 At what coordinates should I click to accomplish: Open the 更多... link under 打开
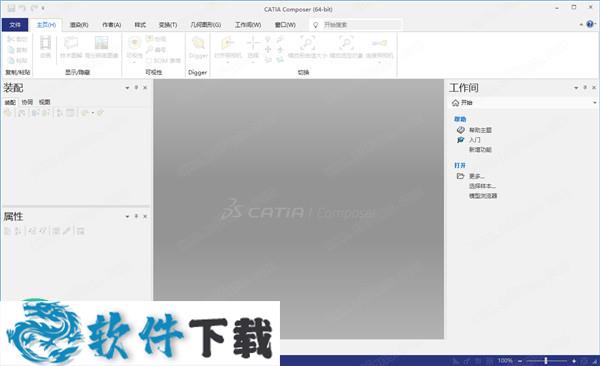pos(477,176)
